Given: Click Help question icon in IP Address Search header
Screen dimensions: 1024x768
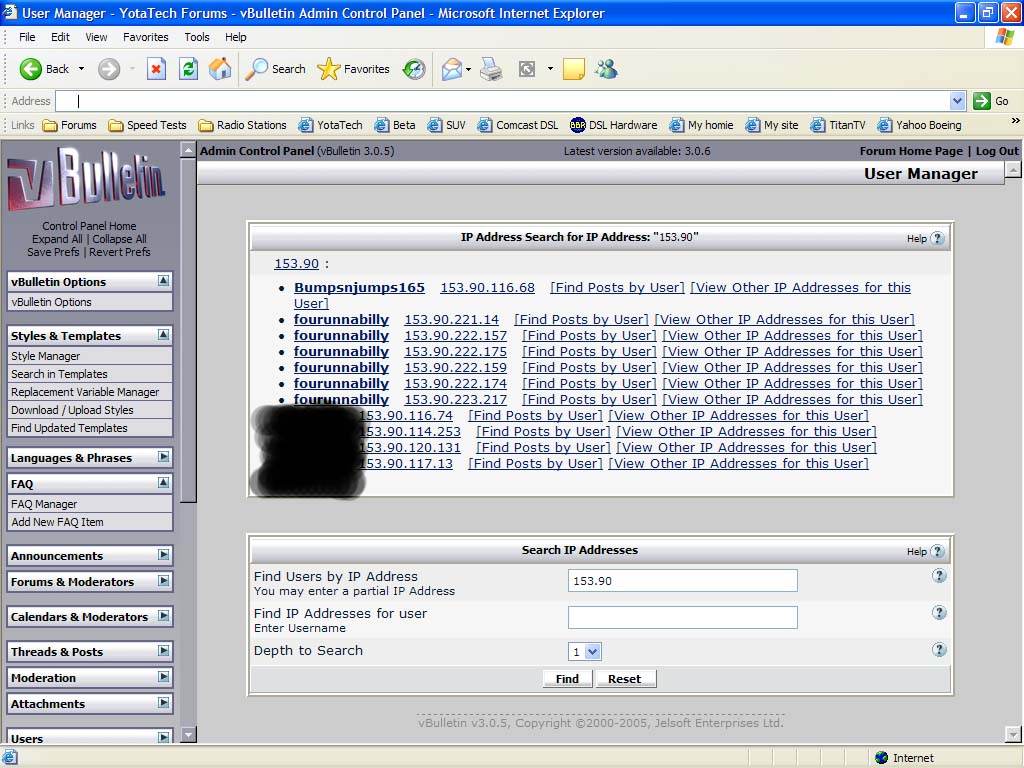Looking at the screenshot, I should coord(937,238).
